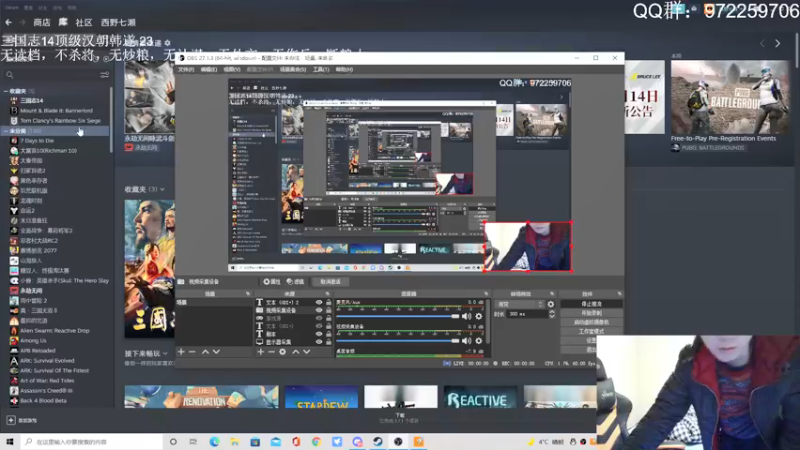Toggle visibility of 显示器采集 source

pyautogui.click(x=319, y=342)
